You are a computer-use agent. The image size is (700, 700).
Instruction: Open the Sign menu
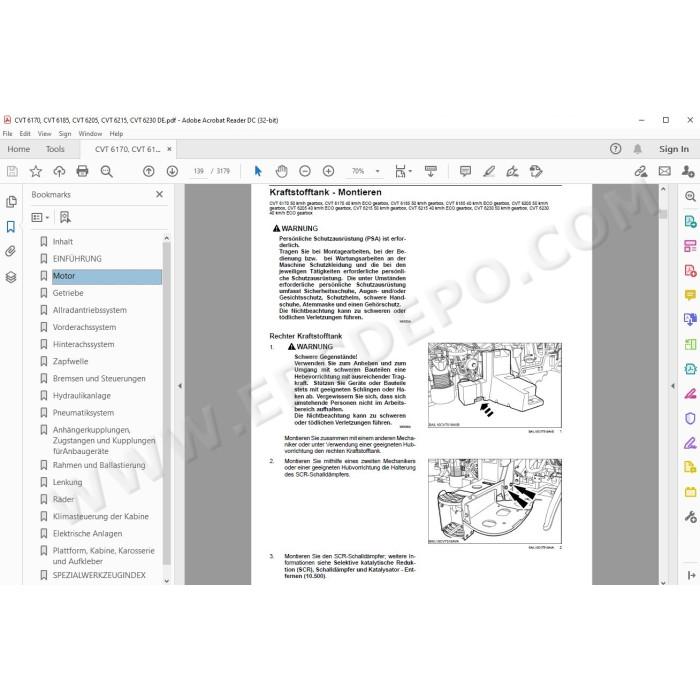tap(65, 133)
